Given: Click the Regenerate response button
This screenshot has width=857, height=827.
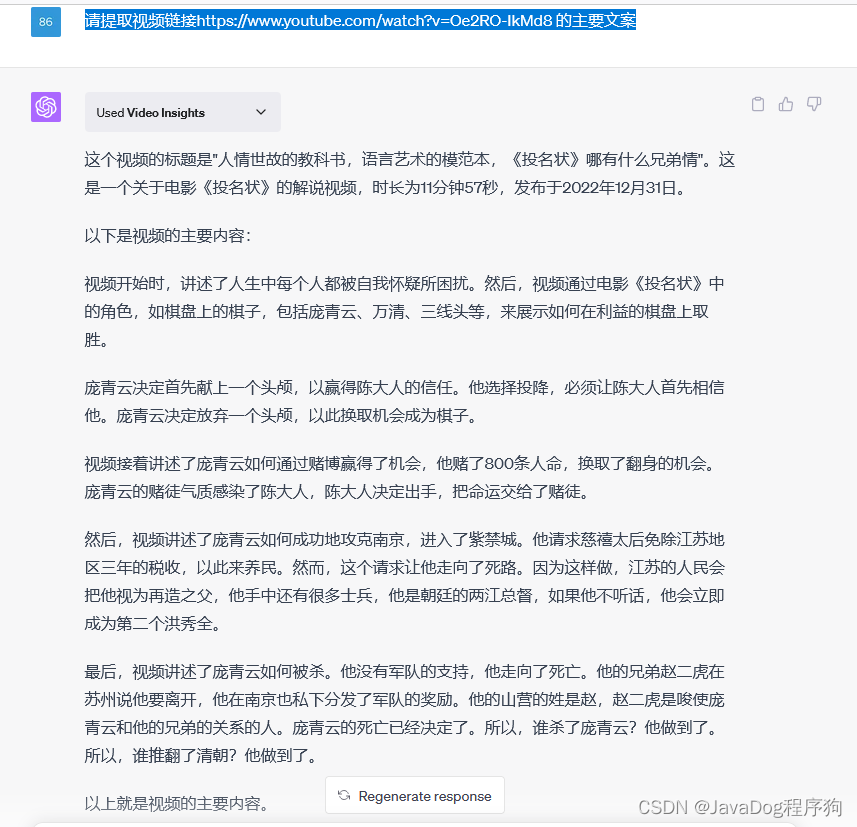Looking at the screenshot, I should pyautogui.click(x=415, y=795).
